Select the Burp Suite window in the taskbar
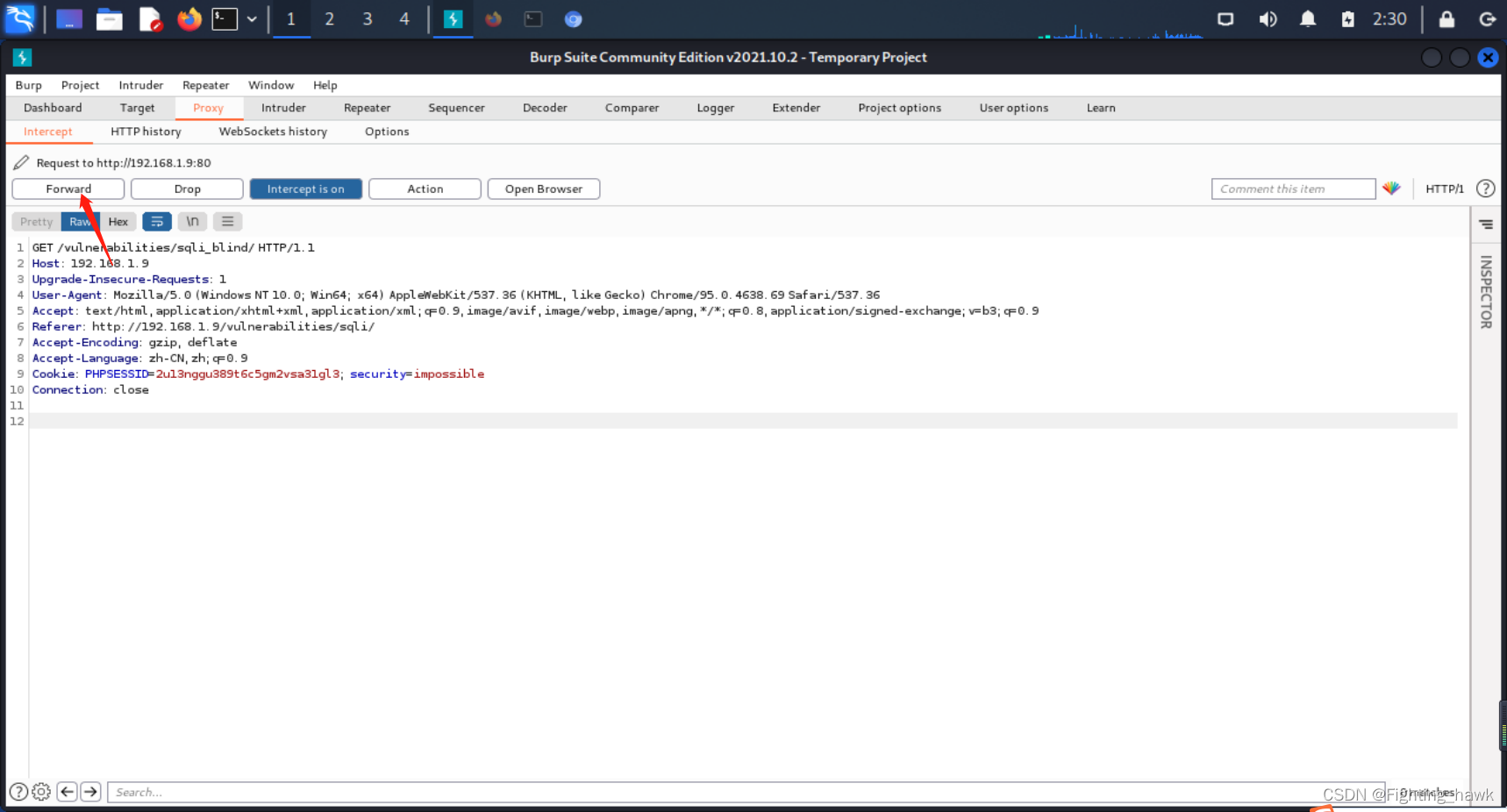Screen dimensions: 1507x812 point(453,19)
